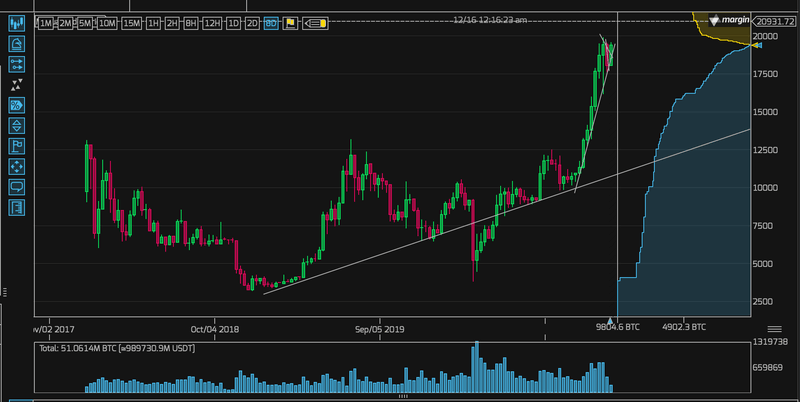Select the four-way move arrows tool

click(16, 167)
